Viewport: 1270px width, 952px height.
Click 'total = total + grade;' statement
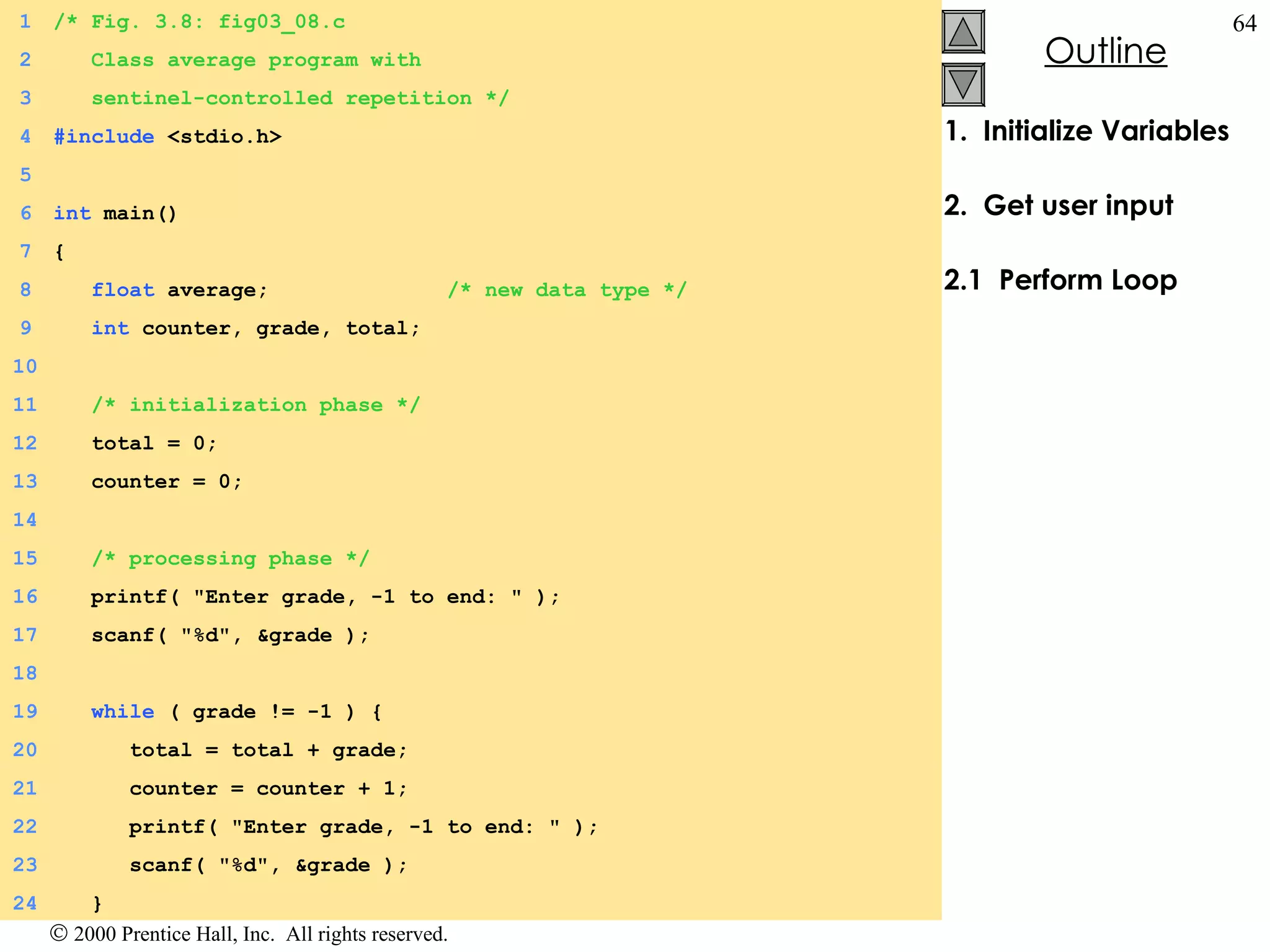pos(269,751)
